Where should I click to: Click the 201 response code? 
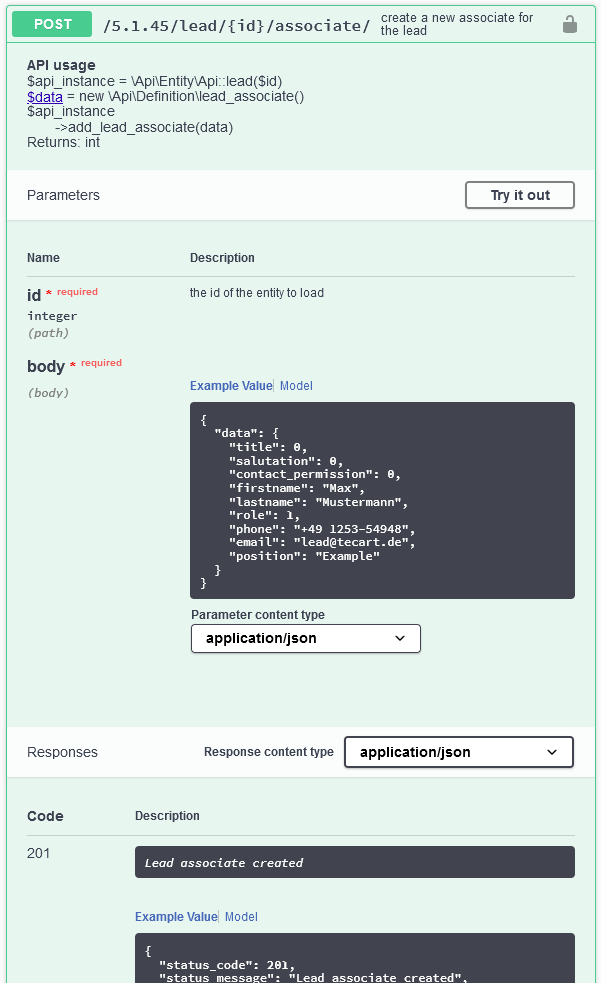click(38, 853)
